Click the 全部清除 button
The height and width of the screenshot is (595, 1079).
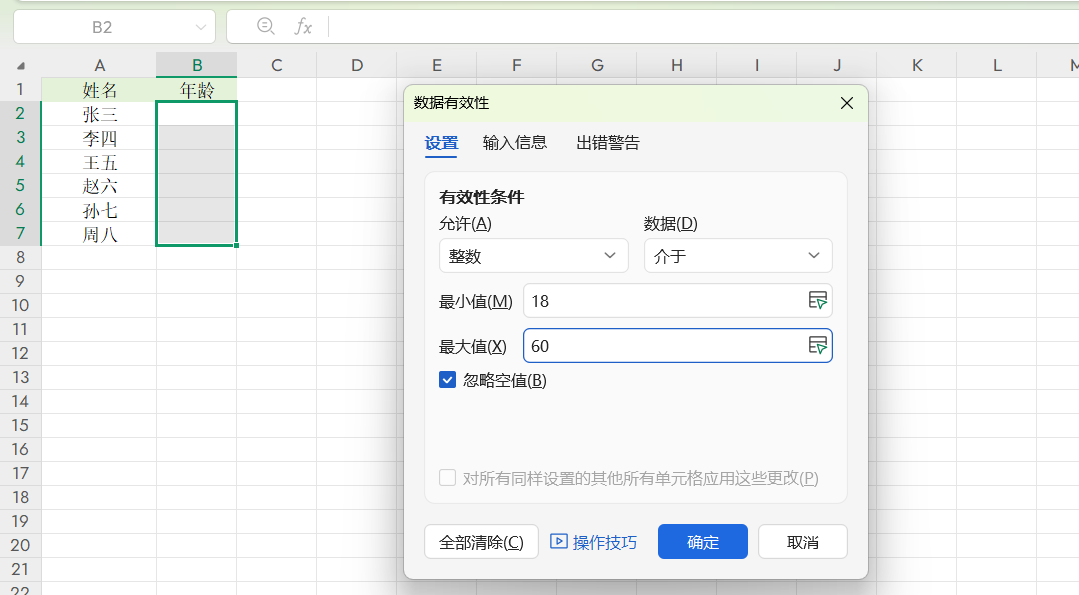click(x=481, y=542)
